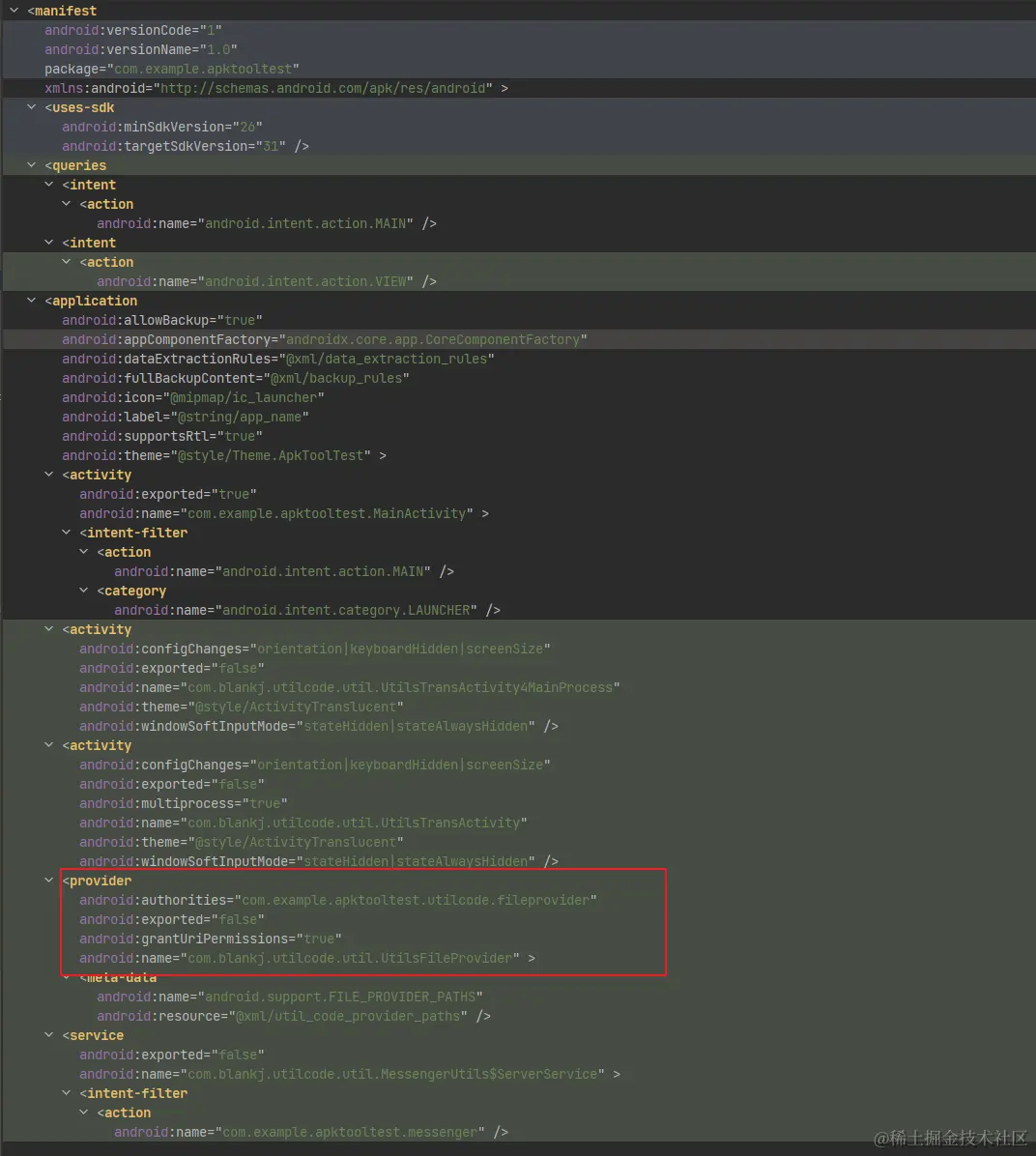1036x1156 pixels.
Task: Select the android.intent.action.VIEW attribute row
Action: (518, 281)
